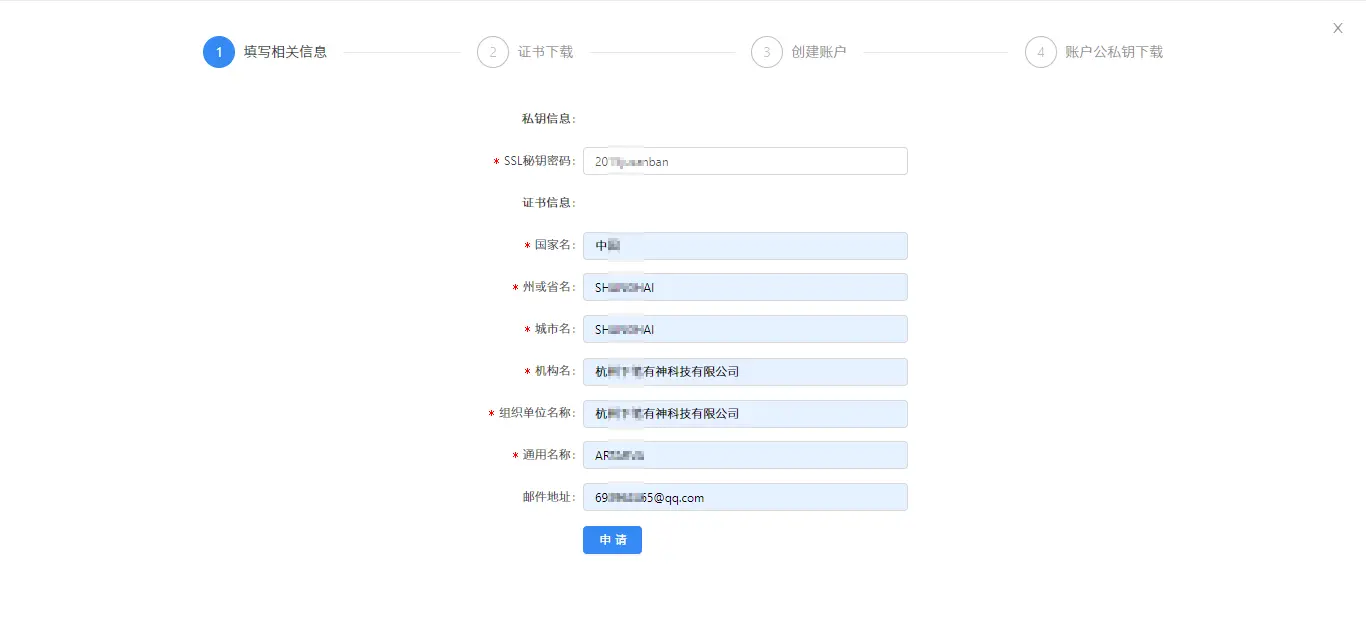Viewport: 1366px width, 625px height.
Task: Select the 国家名 field showing 中国
Action: pos(745,246)
